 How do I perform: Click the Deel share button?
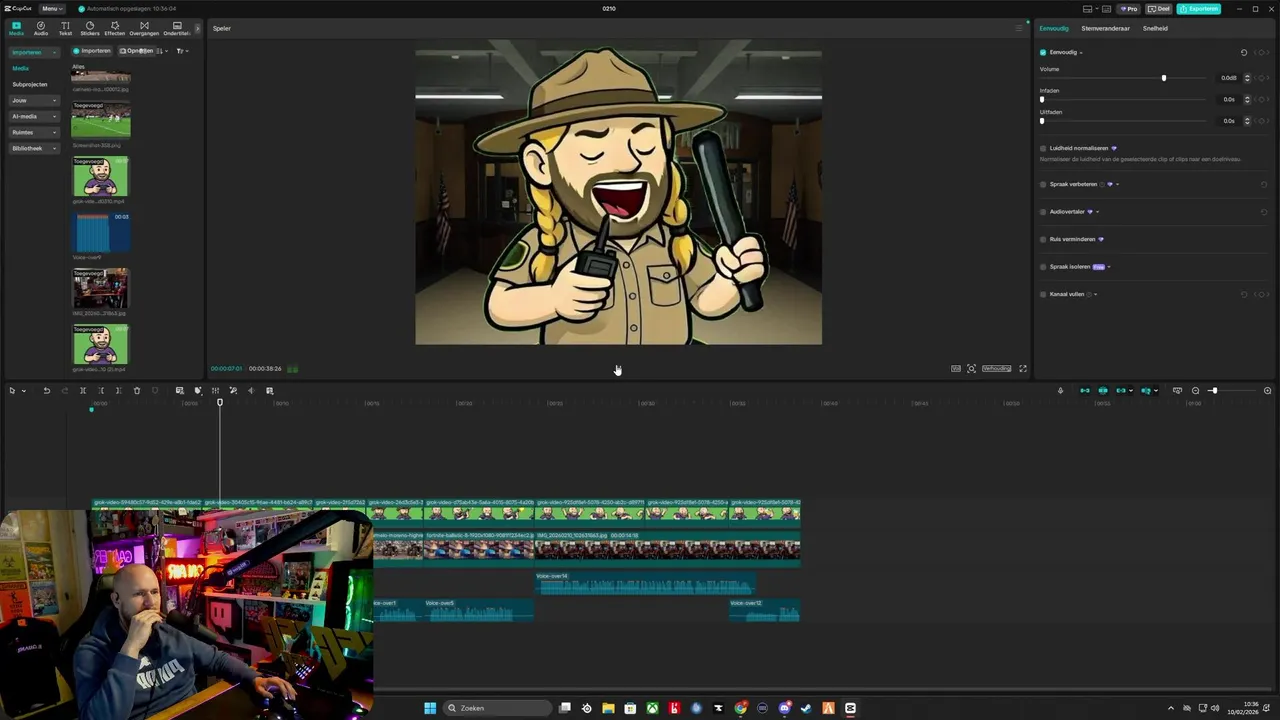click(x=1158, y=9)
